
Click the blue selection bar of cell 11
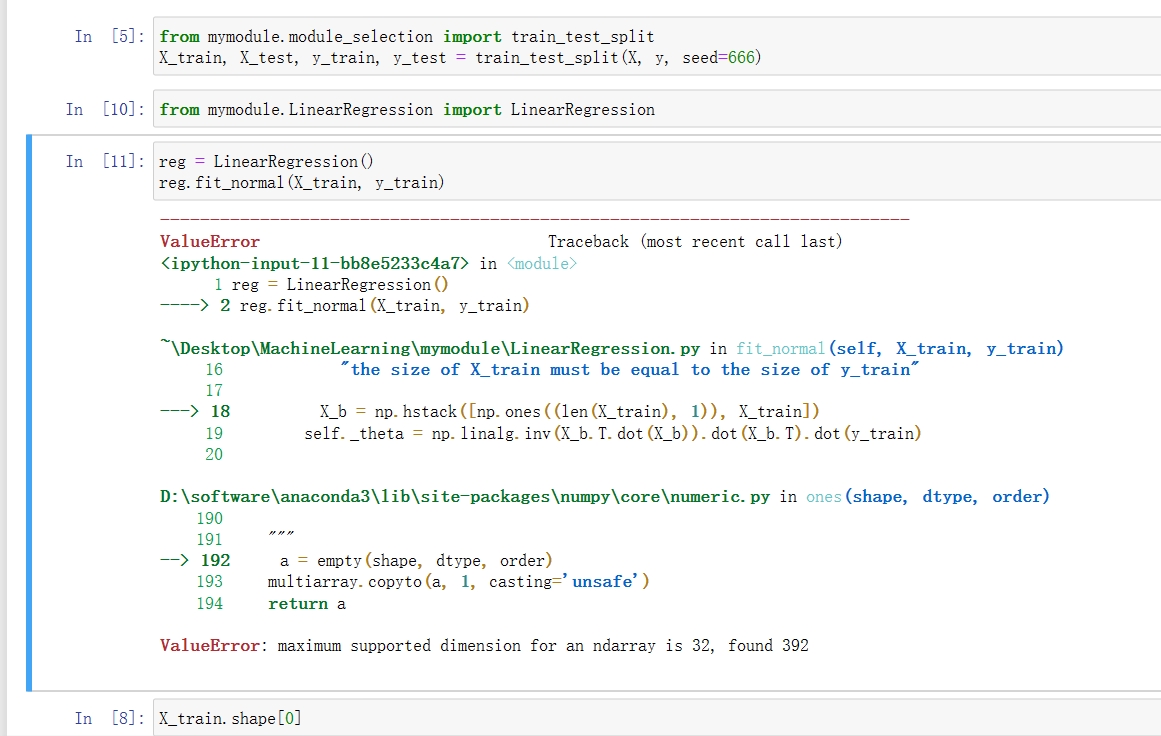pyautogui.click(x=29, y=412)
